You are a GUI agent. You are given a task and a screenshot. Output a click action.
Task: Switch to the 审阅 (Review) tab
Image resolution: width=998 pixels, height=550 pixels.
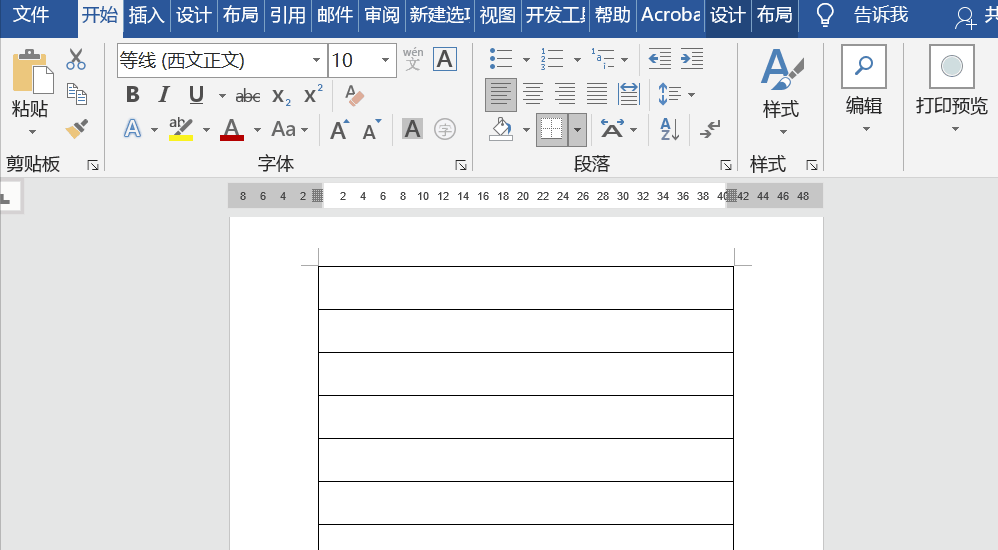(382, 15)
